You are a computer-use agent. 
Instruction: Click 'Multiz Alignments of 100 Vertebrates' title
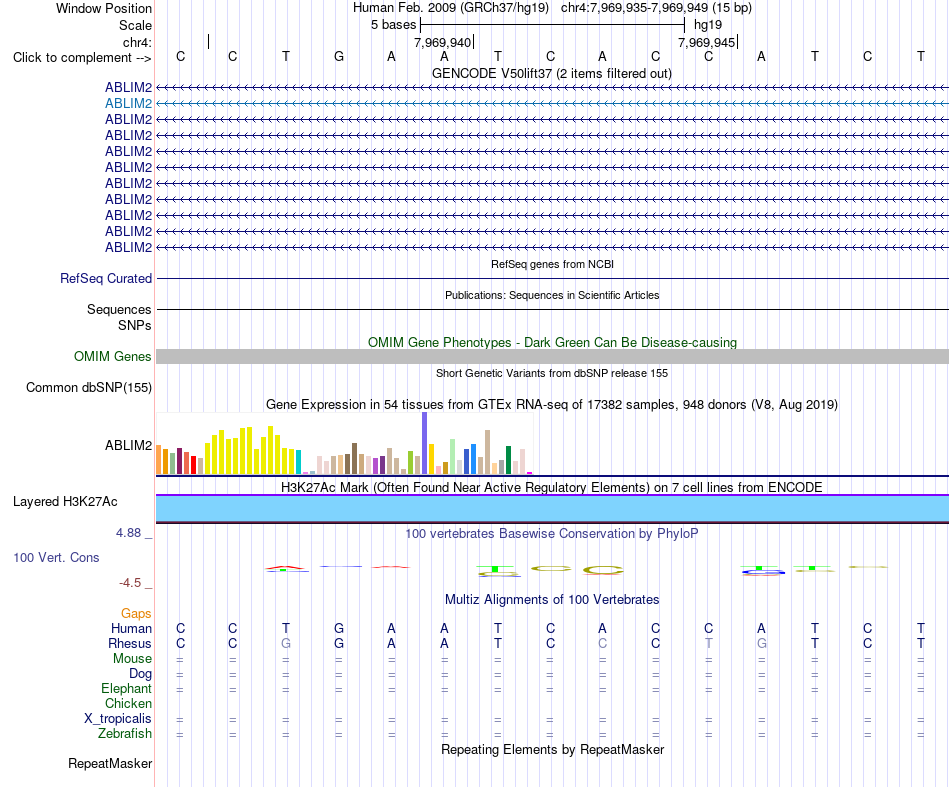552,600
